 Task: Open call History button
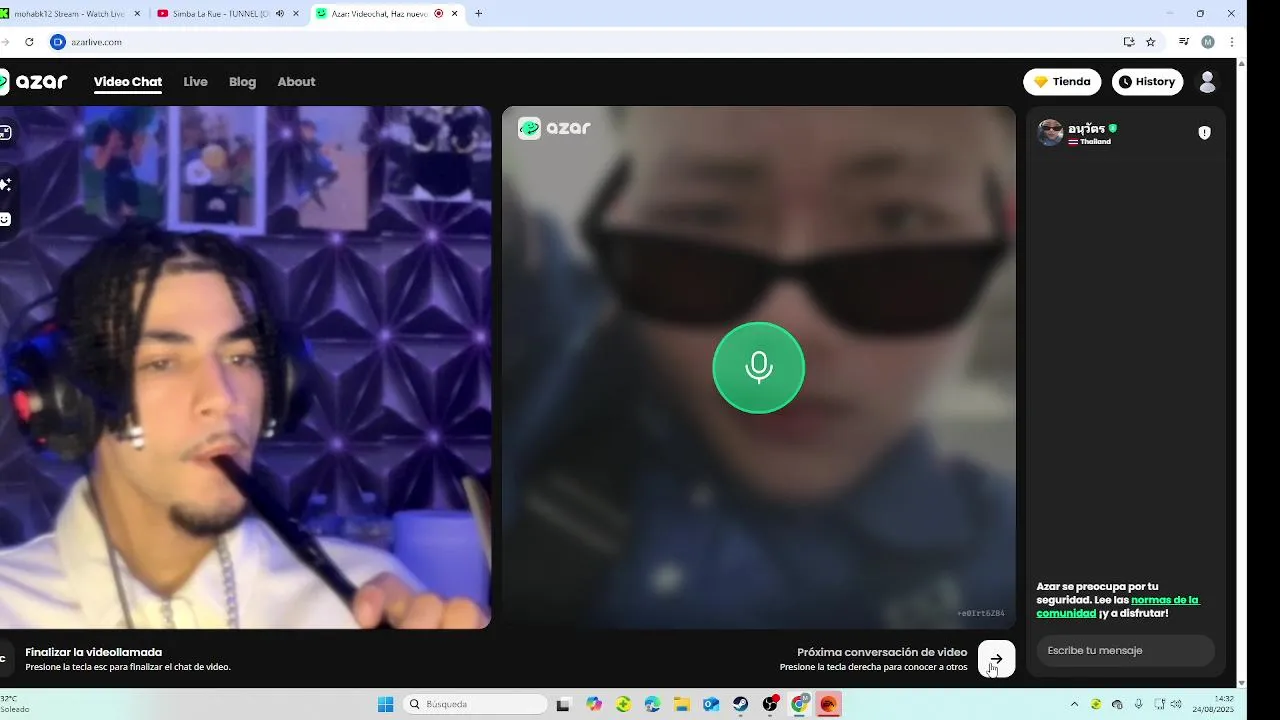click(x=1147, y=82)
